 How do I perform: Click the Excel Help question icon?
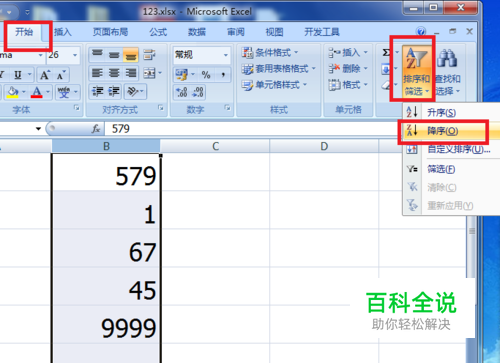tap(421, 32)
